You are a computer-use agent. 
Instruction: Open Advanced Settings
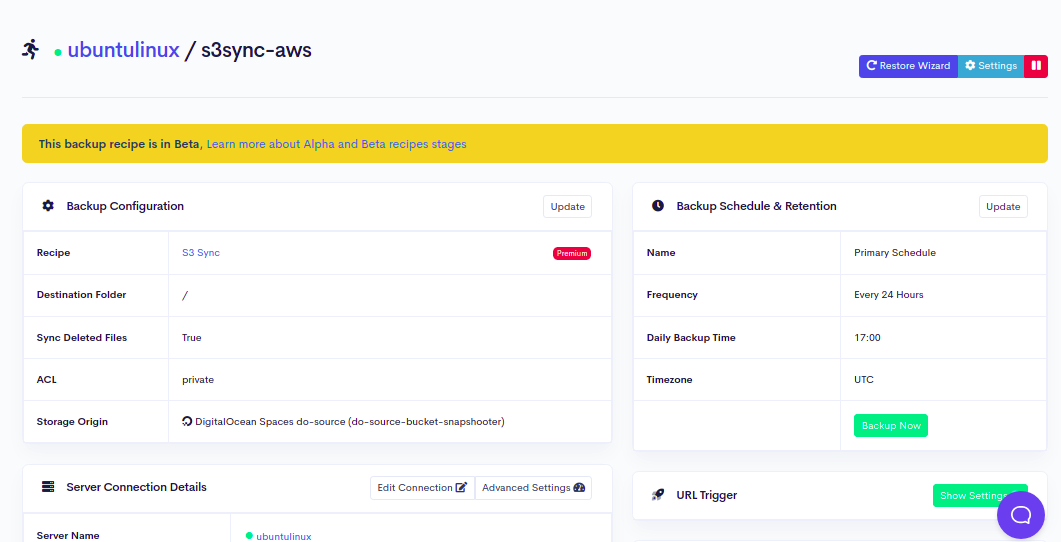coord(533,488)
